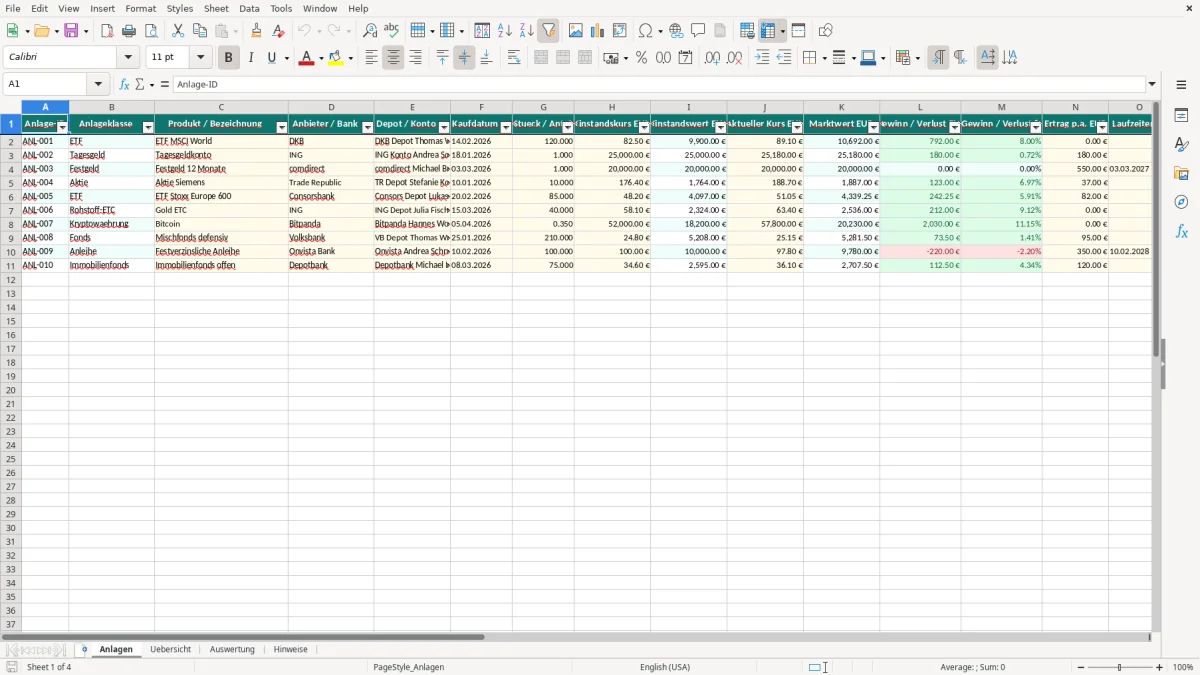Click the status bar zoom slider
The height and width of the screenshot is (675, 1200).
[x=1119, y=667]
